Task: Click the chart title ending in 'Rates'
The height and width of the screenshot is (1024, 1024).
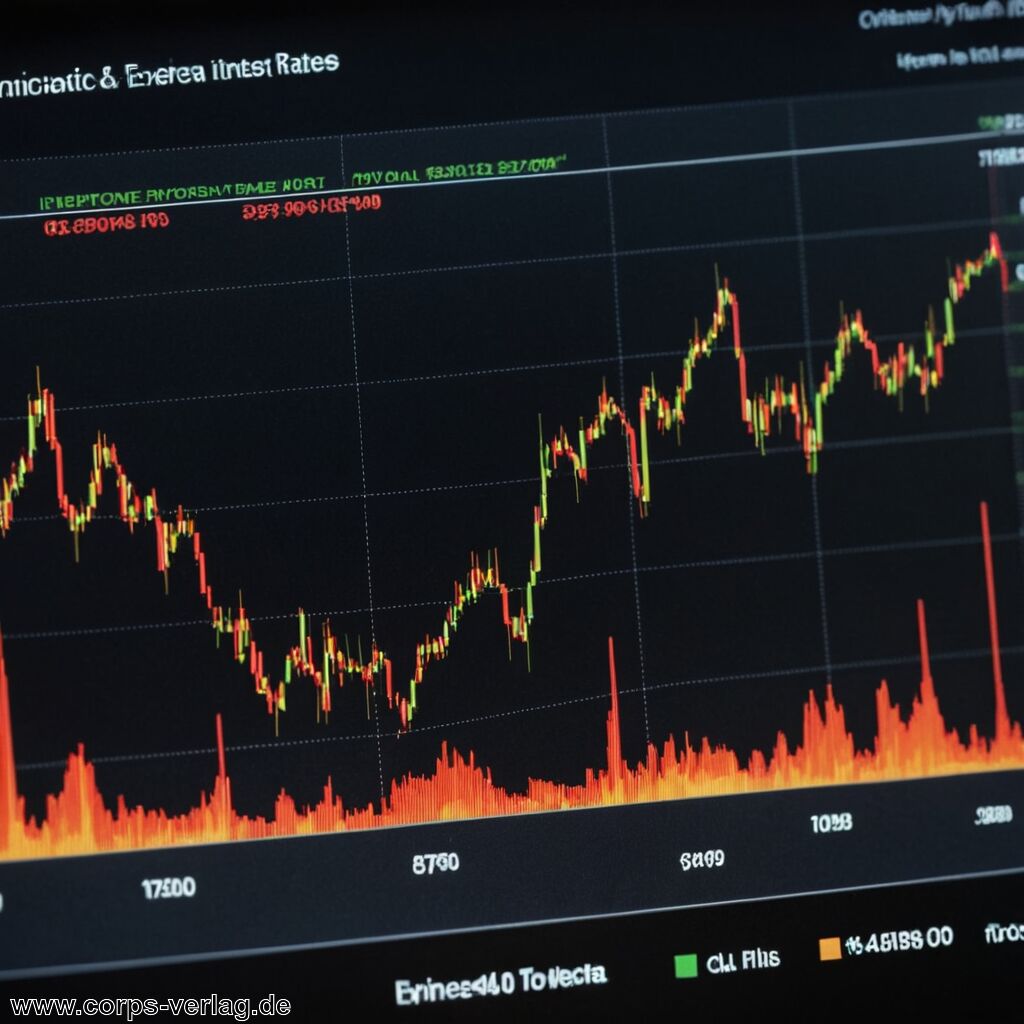Action: [170, 72]
